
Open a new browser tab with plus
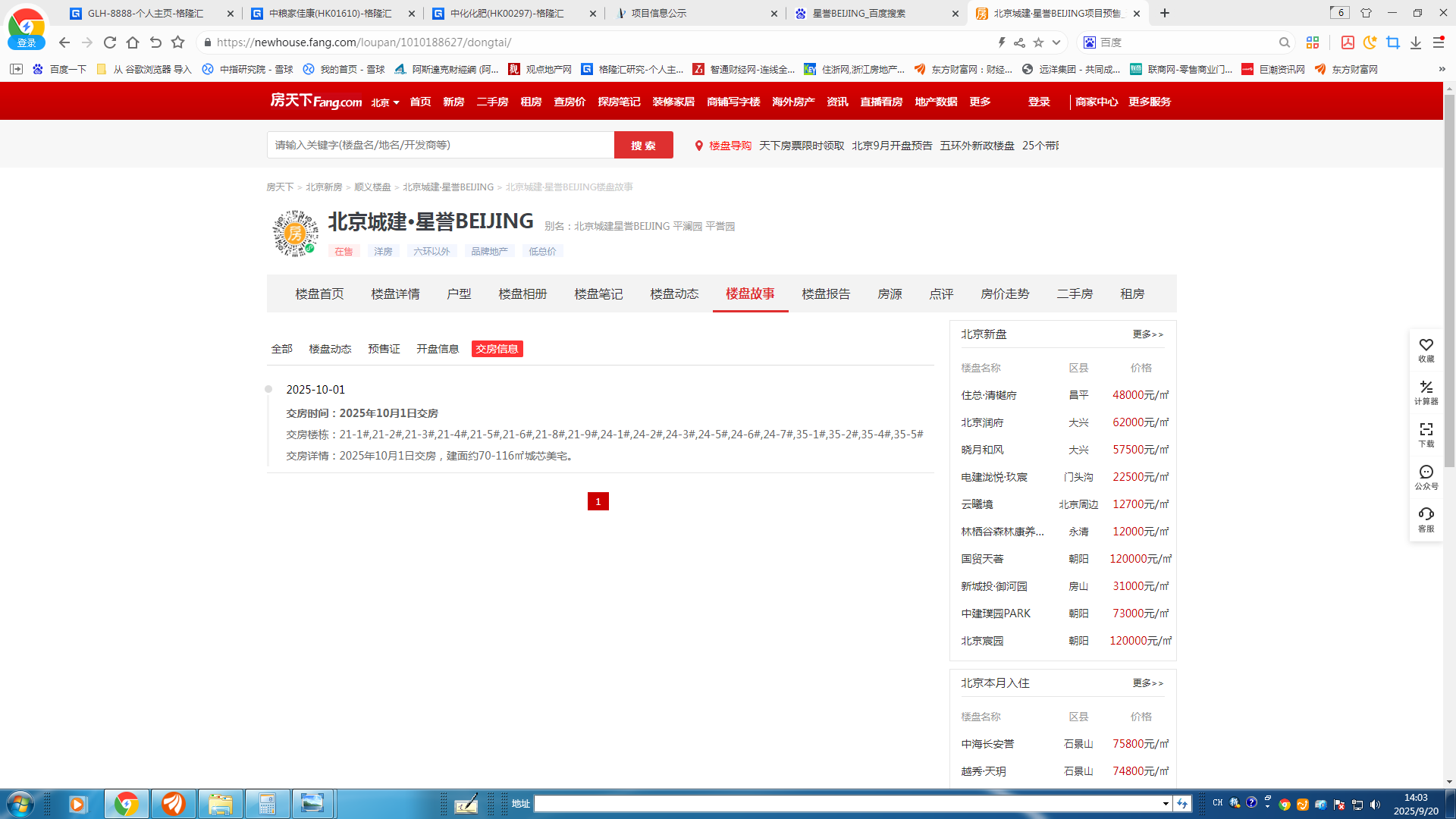pyautogui.click(x=1165, y=13)
